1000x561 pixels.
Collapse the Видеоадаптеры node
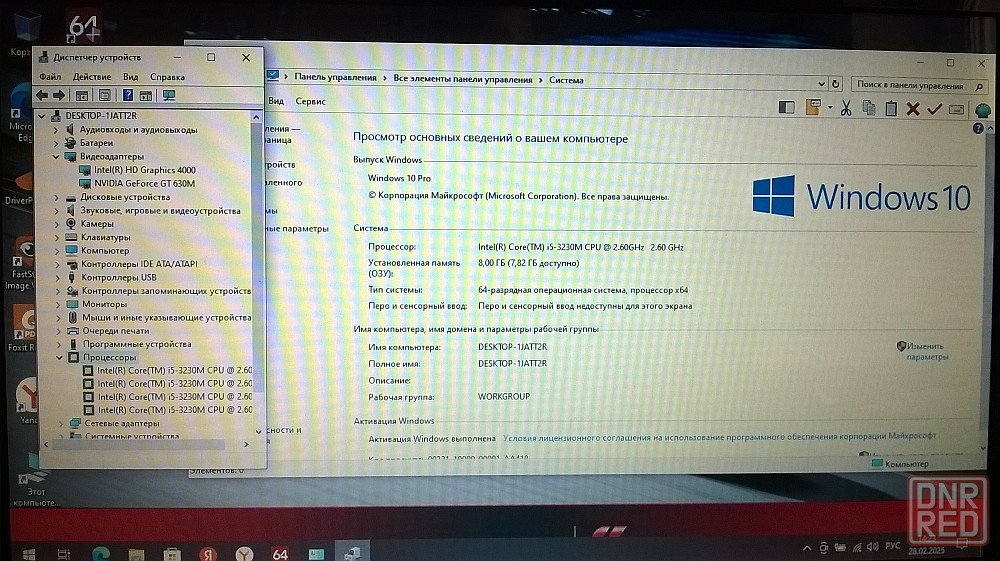(x=56, y=156)
